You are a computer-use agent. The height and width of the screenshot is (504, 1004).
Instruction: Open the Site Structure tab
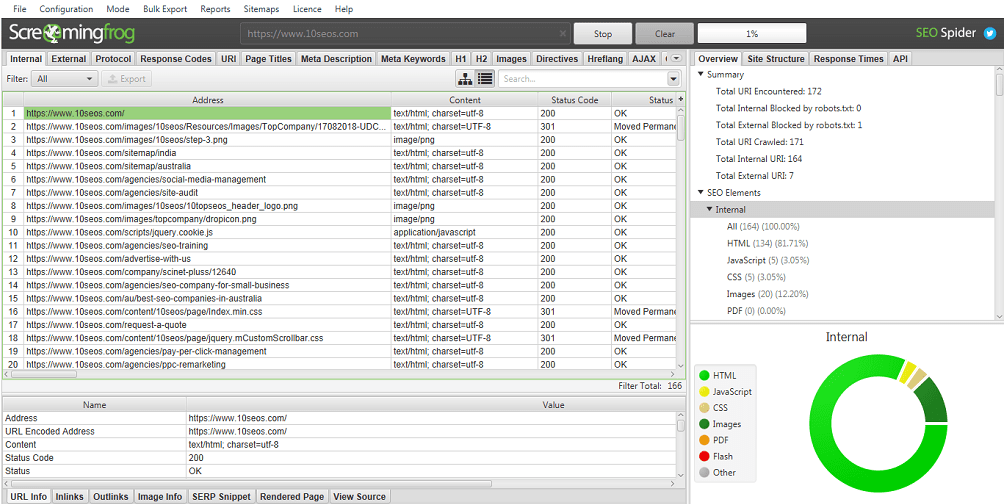click(x=776, y=59)
